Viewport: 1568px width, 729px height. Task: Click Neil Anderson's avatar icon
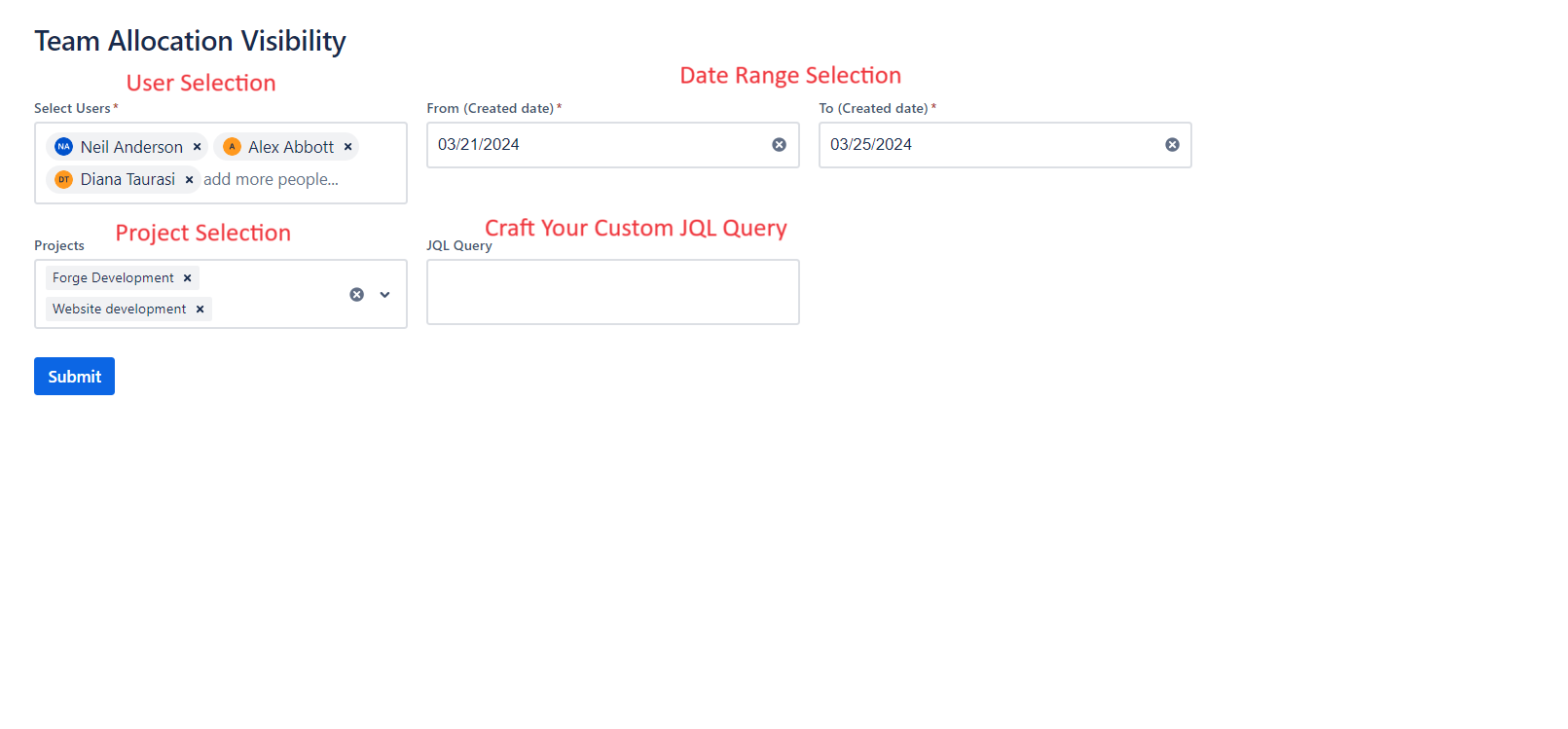64,147
